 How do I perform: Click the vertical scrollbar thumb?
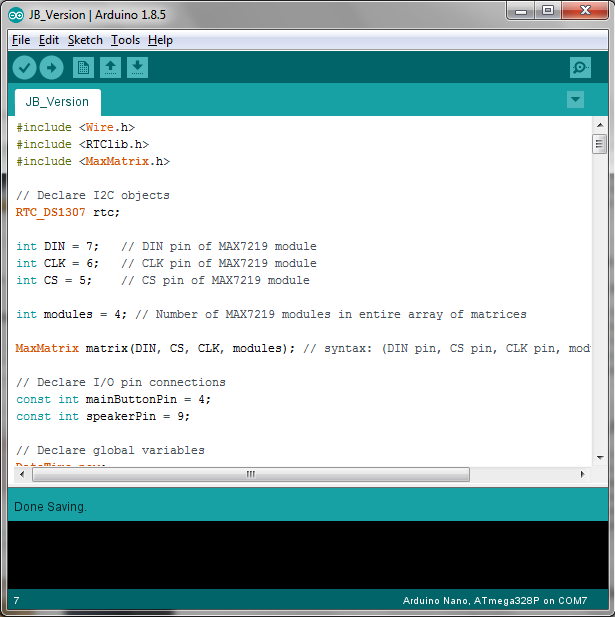click(599, 144)
